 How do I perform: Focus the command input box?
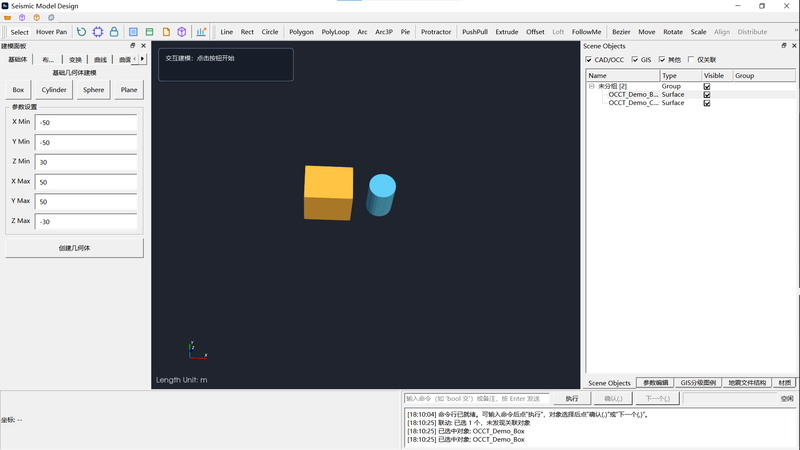(x=477, y=398)
